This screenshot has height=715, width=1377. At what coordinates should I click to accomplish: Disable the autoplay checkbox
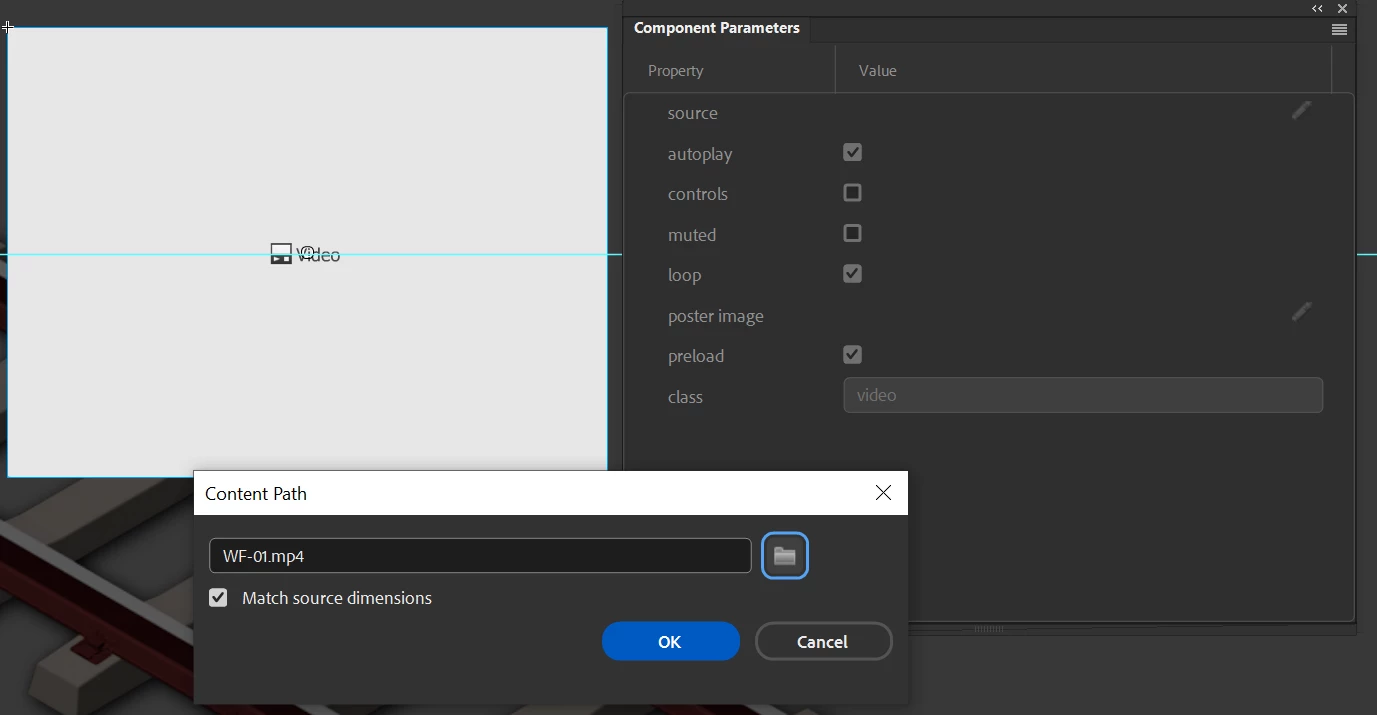(852, 152)
